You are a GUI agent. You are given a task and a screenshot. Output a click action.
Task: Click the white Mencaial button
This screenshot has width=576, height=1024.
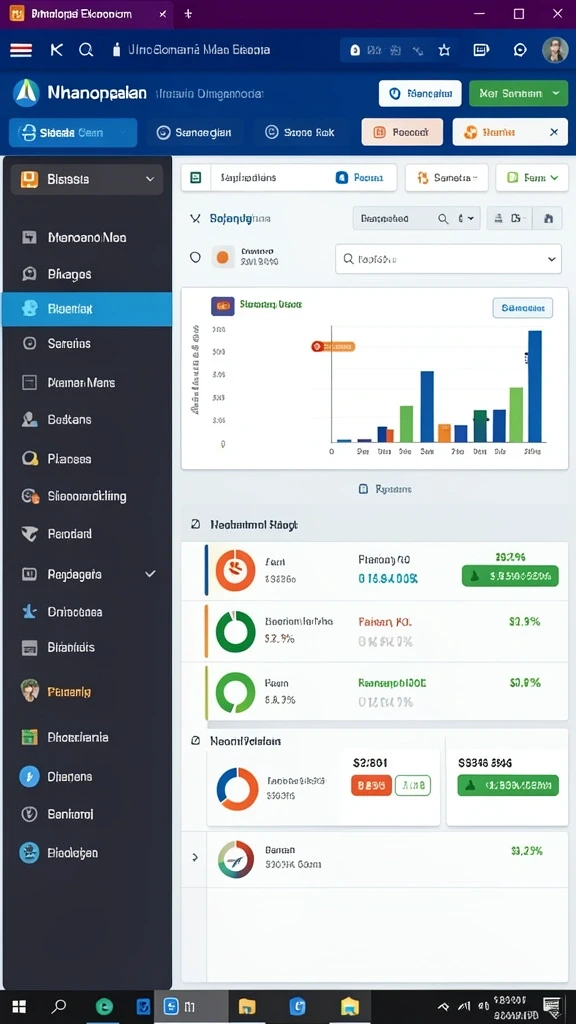(420, 93)
